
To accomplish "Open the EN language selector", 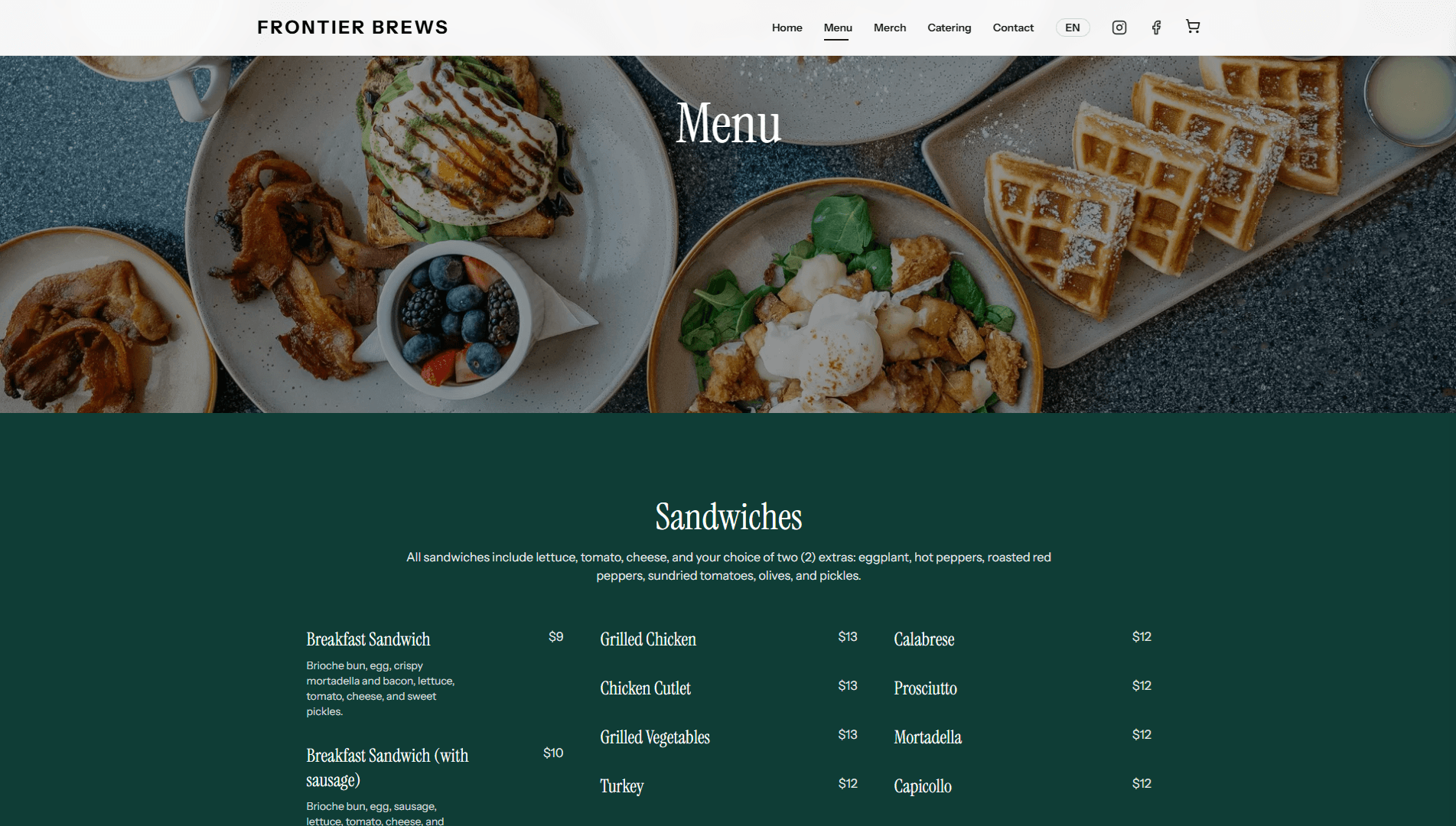I will tap(1073, 28).
